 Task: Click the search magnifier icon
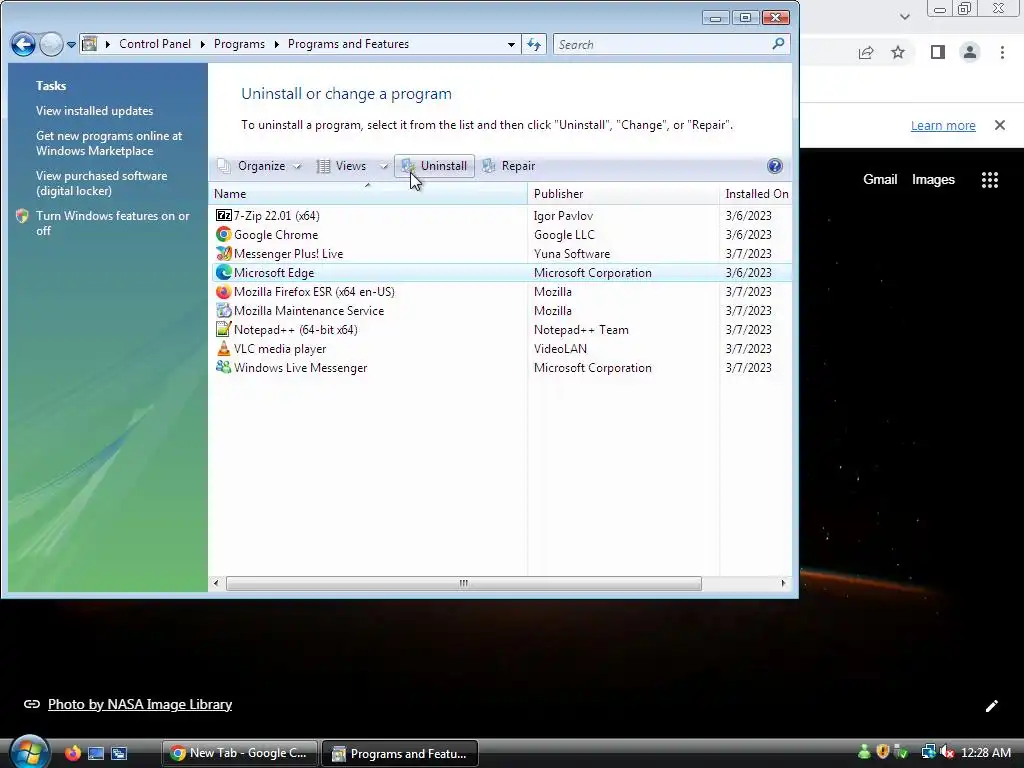tap(778, 44)
